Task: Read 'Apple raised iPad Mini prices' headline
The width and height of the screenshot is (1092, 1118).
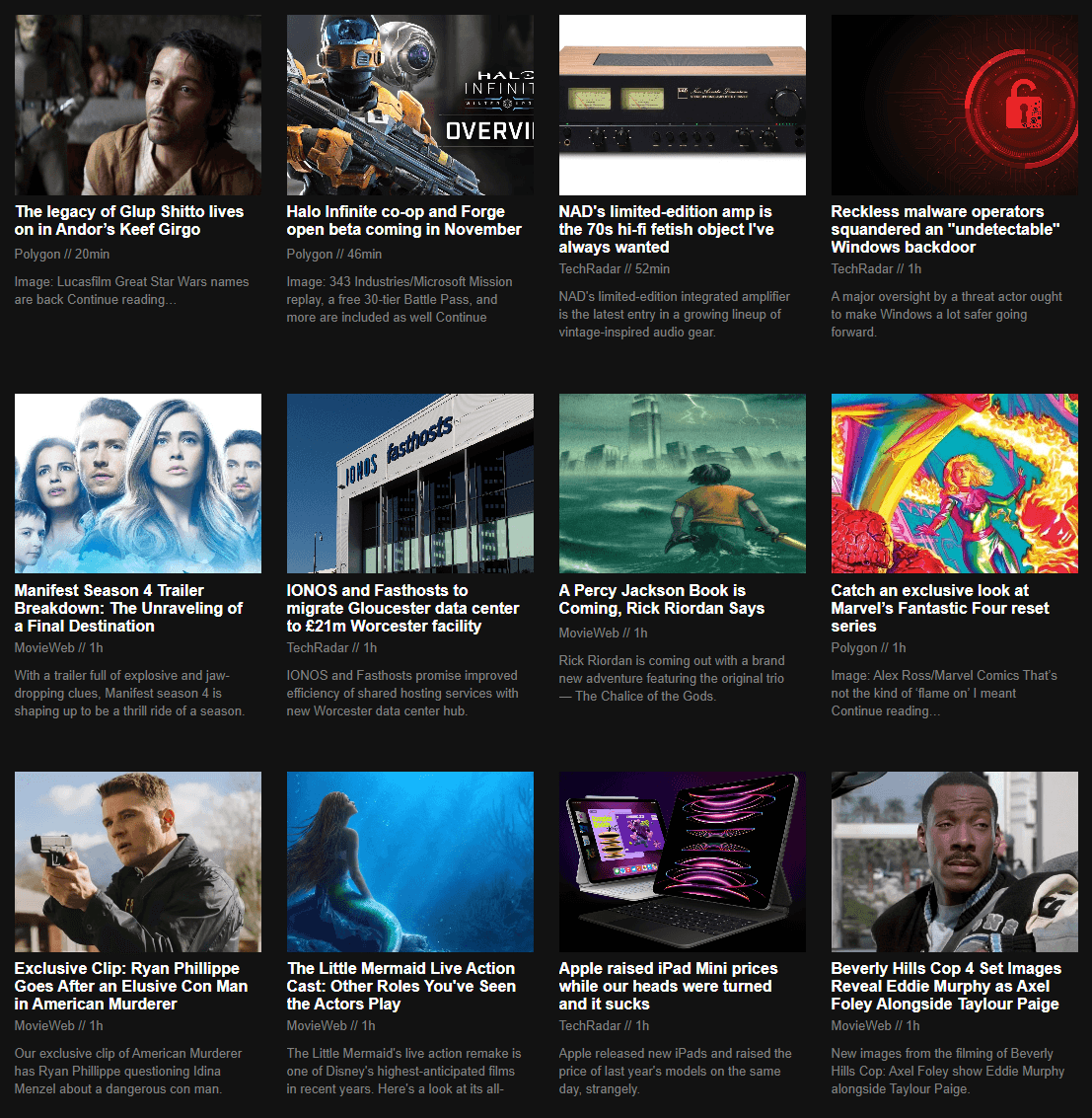Action: coord(668,986)
